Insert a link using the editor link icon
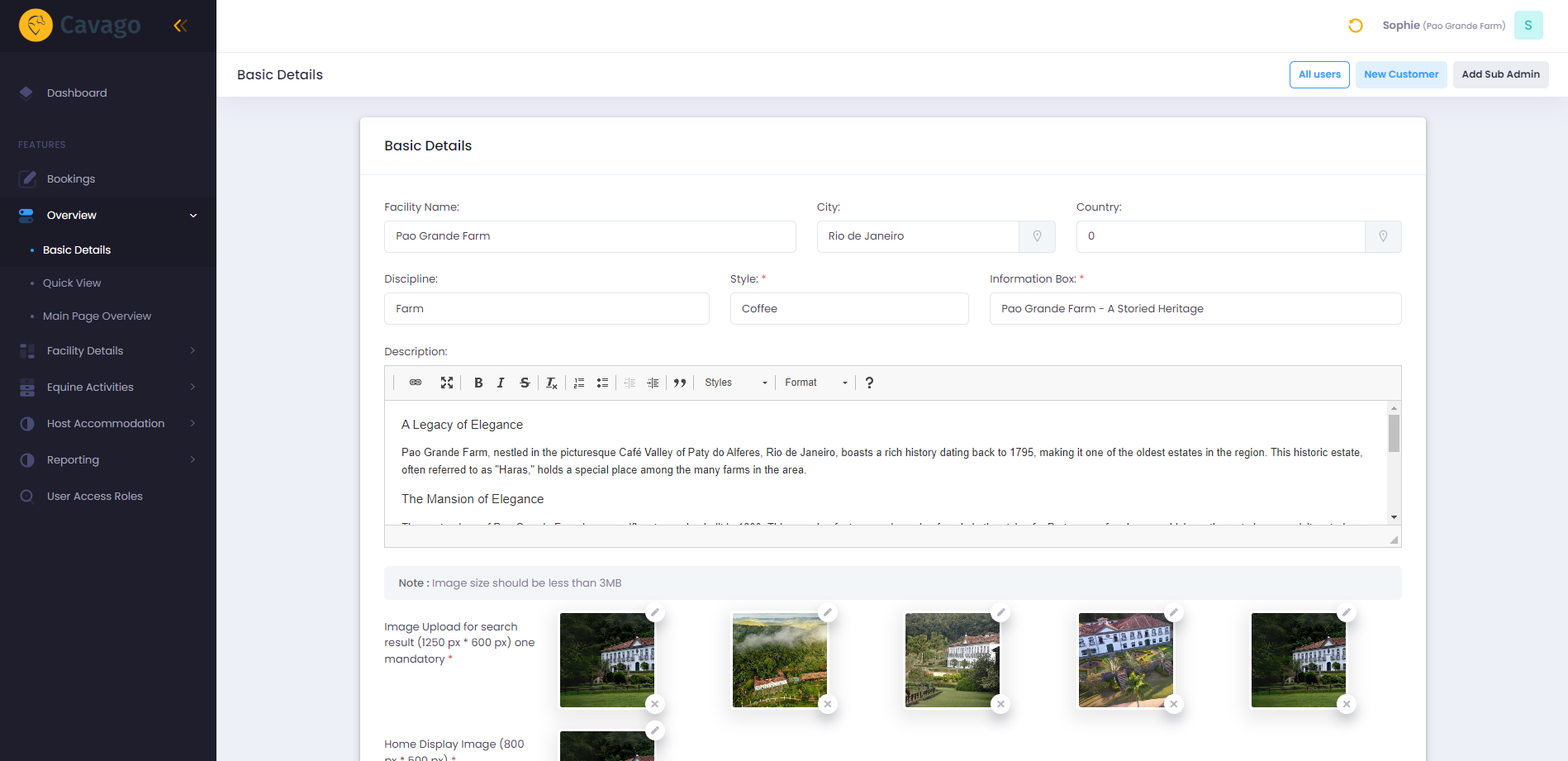This screenshot has height=761, width=1568. (x=416, y=383)
